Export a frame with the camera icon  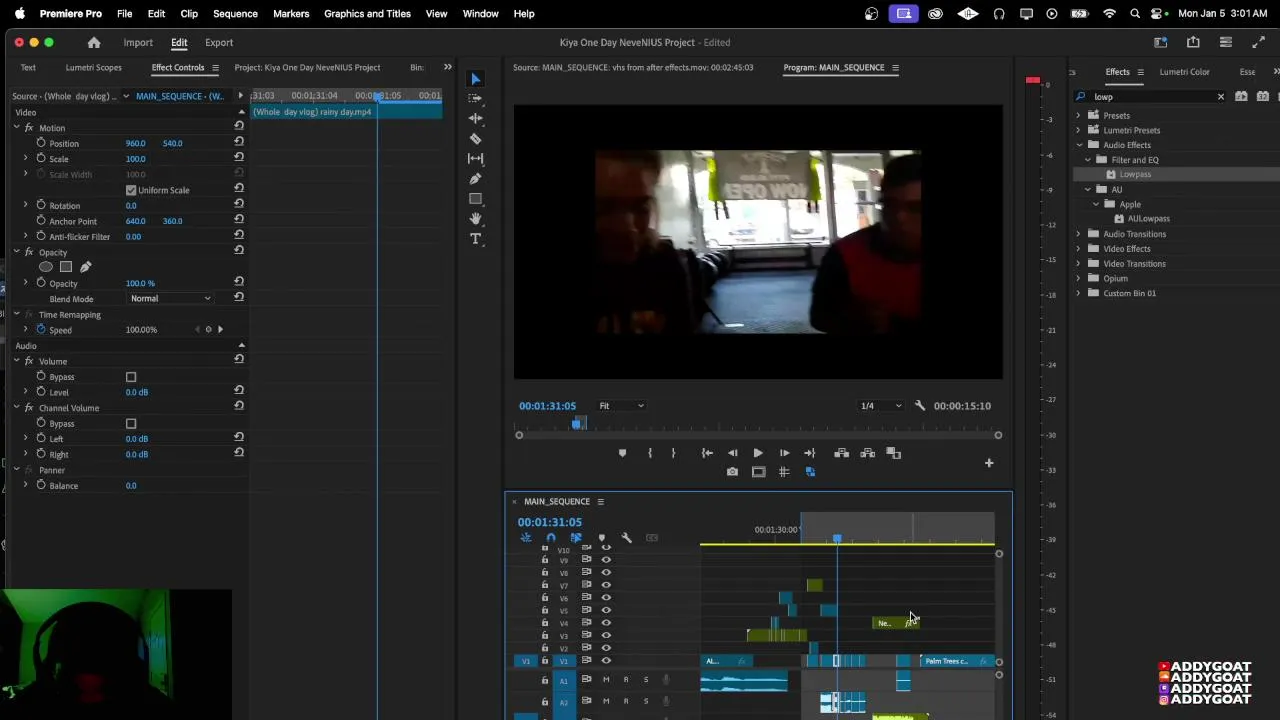coord(732,472)
